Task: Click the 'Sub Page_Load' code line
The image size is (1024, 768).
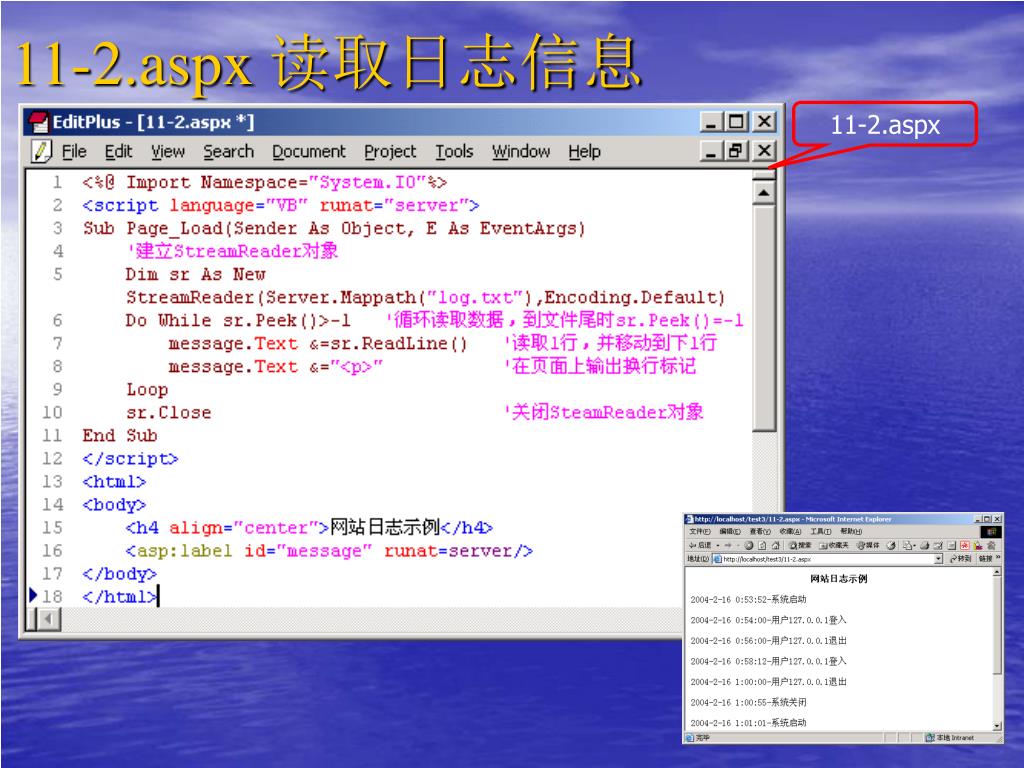Action: 333,229
